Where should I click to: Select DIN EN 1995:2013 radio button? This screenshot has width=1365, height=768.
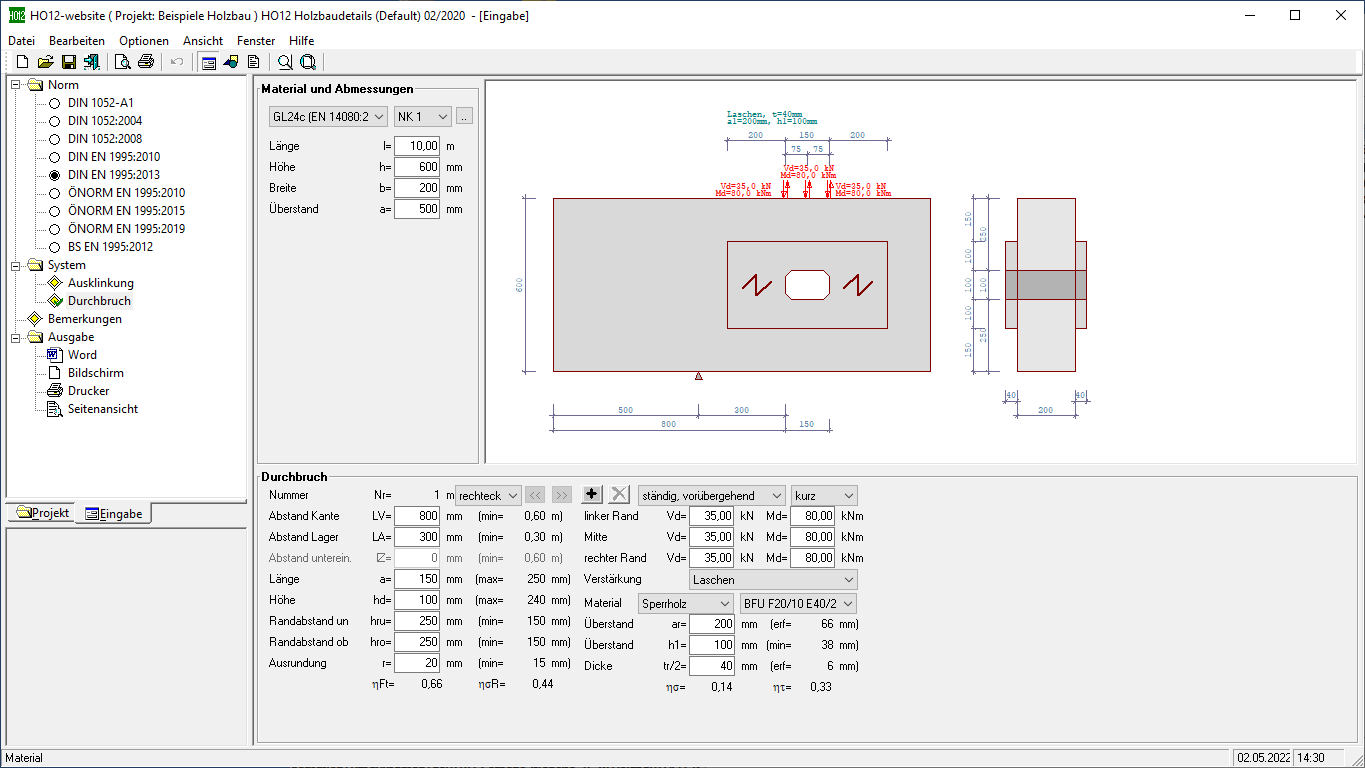(54, 175)
